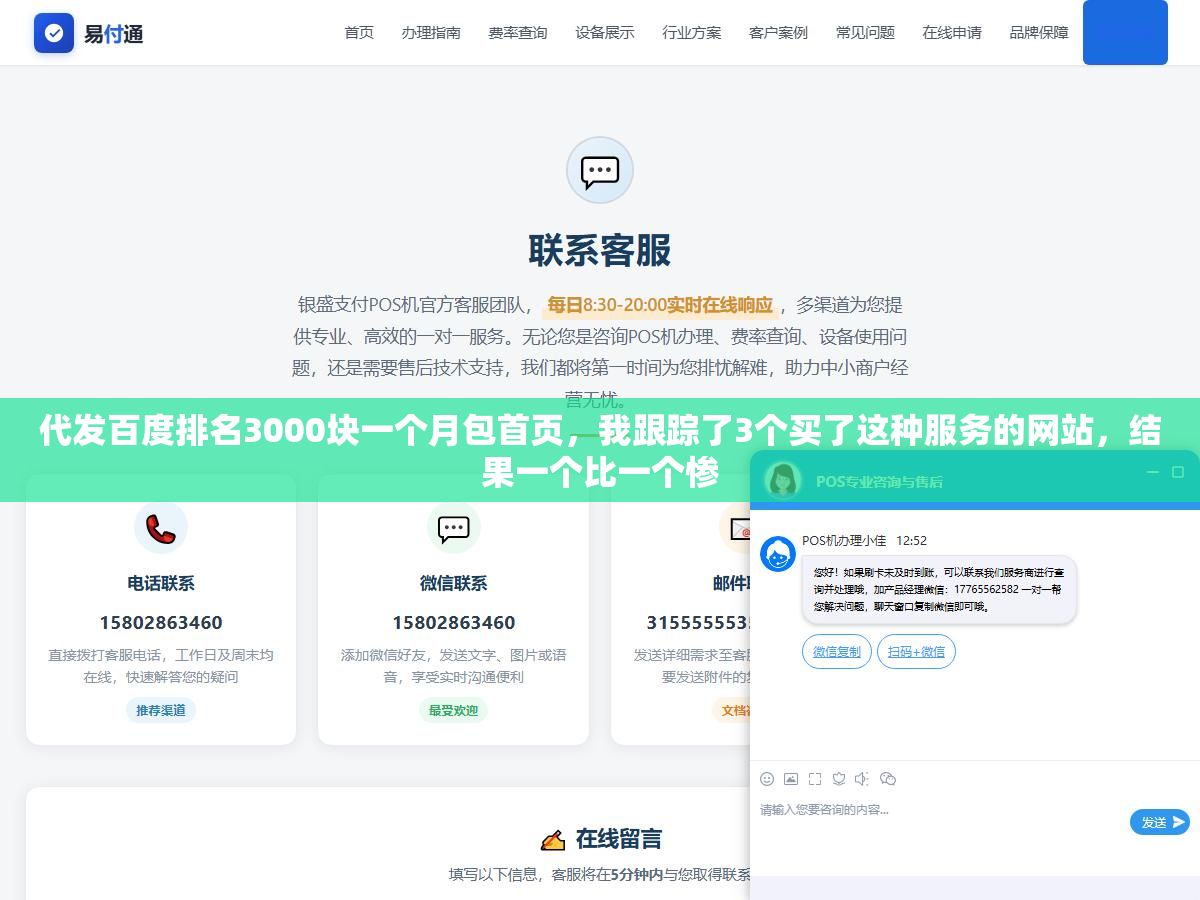Click the WeChat icon in chat toolbar

tap(888, 778)
